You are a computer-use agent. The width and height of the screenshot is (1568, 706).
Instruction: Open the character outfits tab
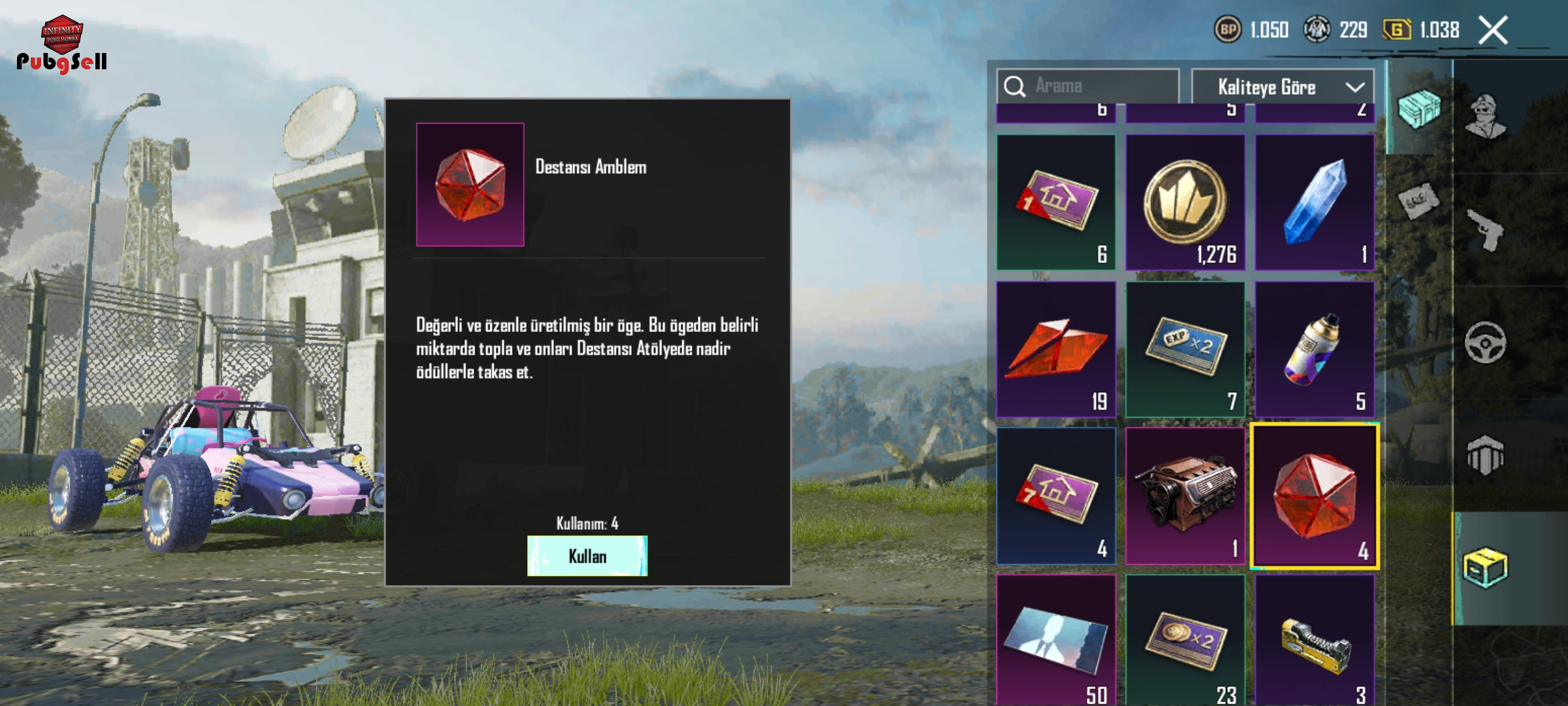1486,116
